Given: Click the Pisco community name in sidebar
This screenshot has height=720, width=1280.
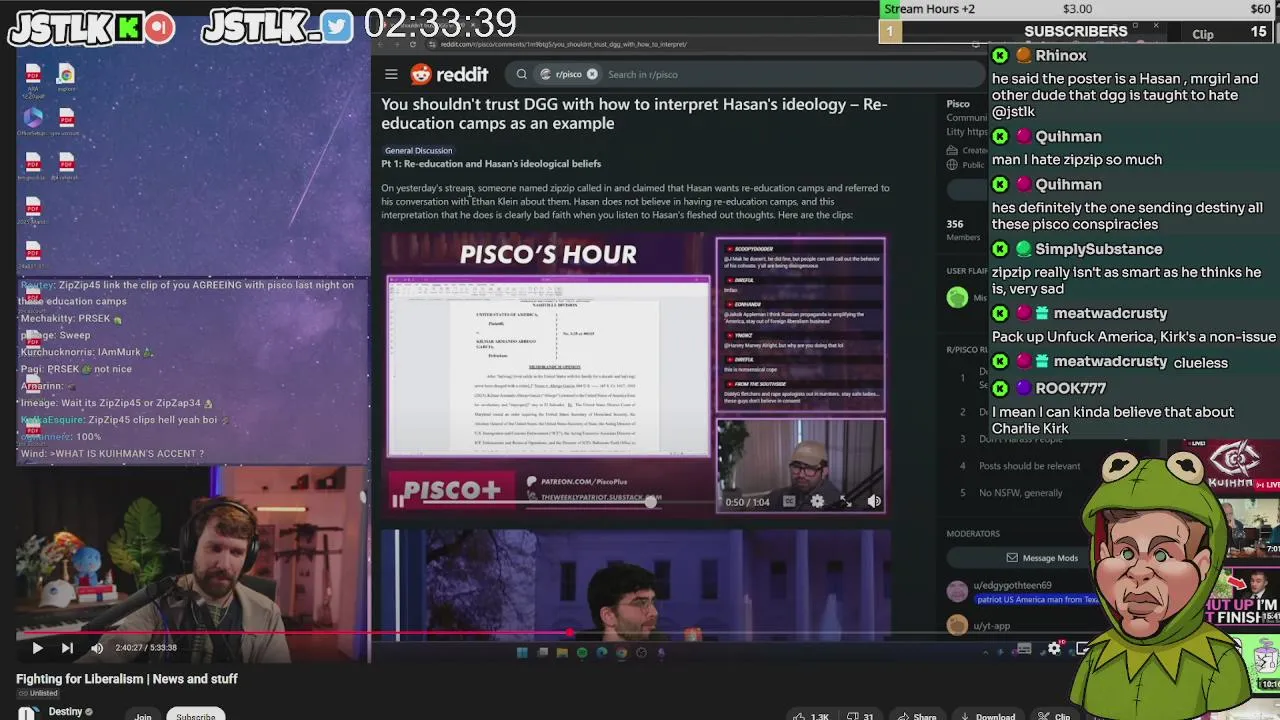Looking at the screenshot, I should tap(958, 104).
